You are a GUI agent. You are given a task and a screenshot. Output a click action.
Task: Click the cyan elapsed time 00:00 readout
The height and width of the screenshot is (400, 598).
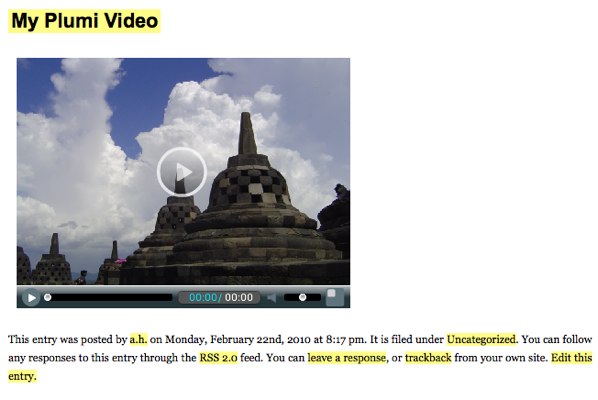pyautogui.click(x=203, y=297)
